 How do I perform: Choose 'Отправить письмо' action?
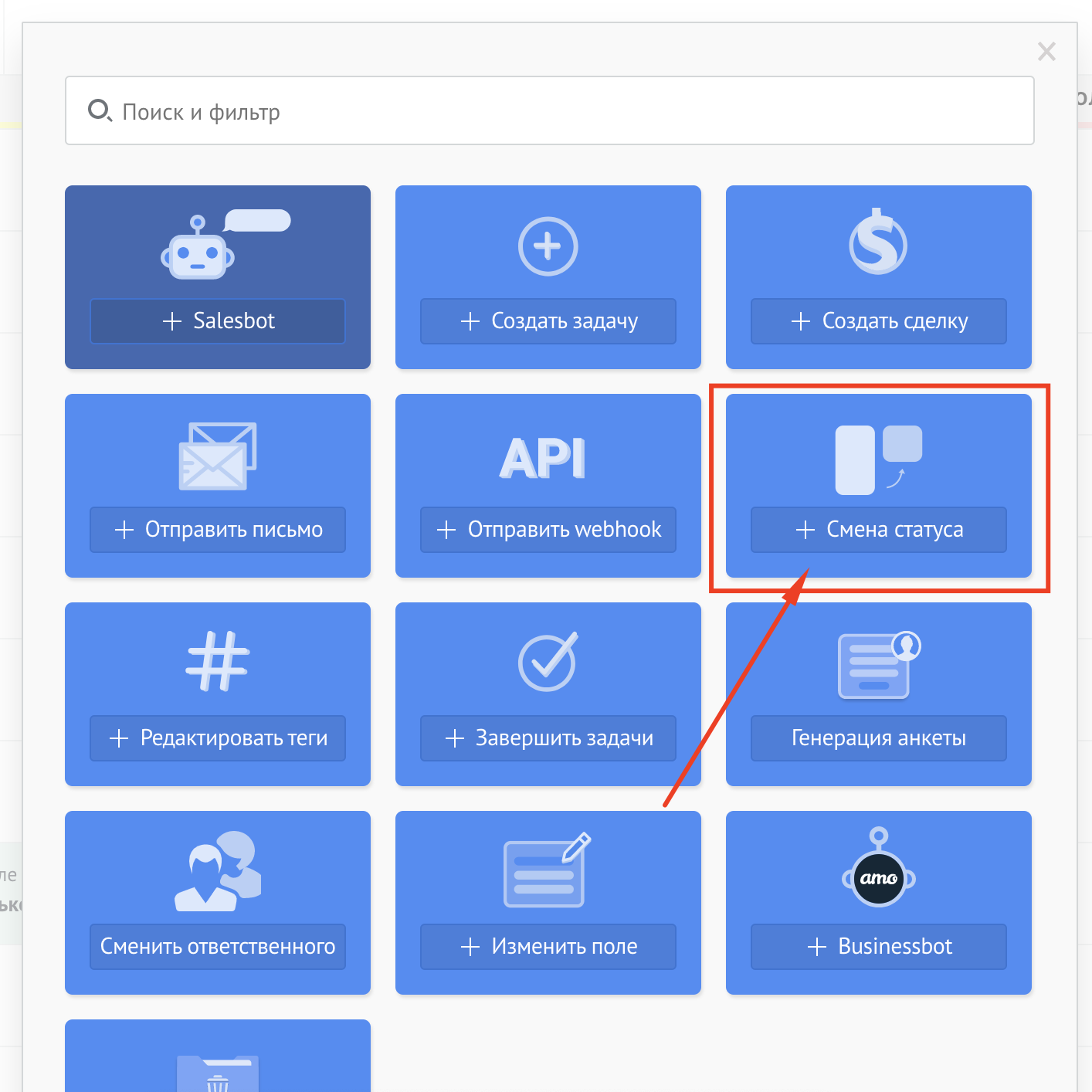[x=218, y=530]
